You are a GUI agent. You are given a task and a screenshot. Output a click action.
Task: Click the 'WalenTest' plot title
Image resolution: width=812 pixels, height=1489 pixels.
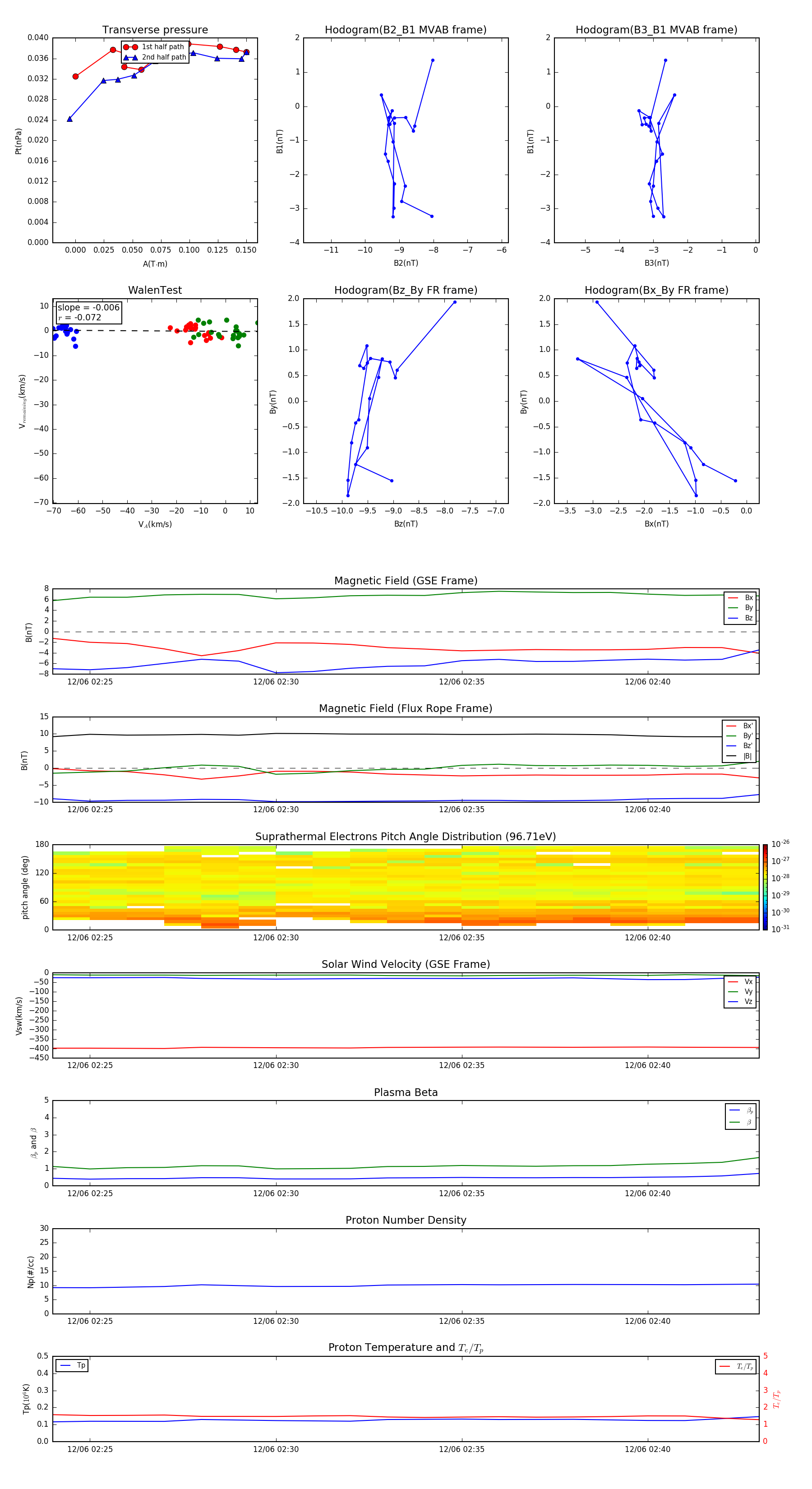click(x=155, y=290)
